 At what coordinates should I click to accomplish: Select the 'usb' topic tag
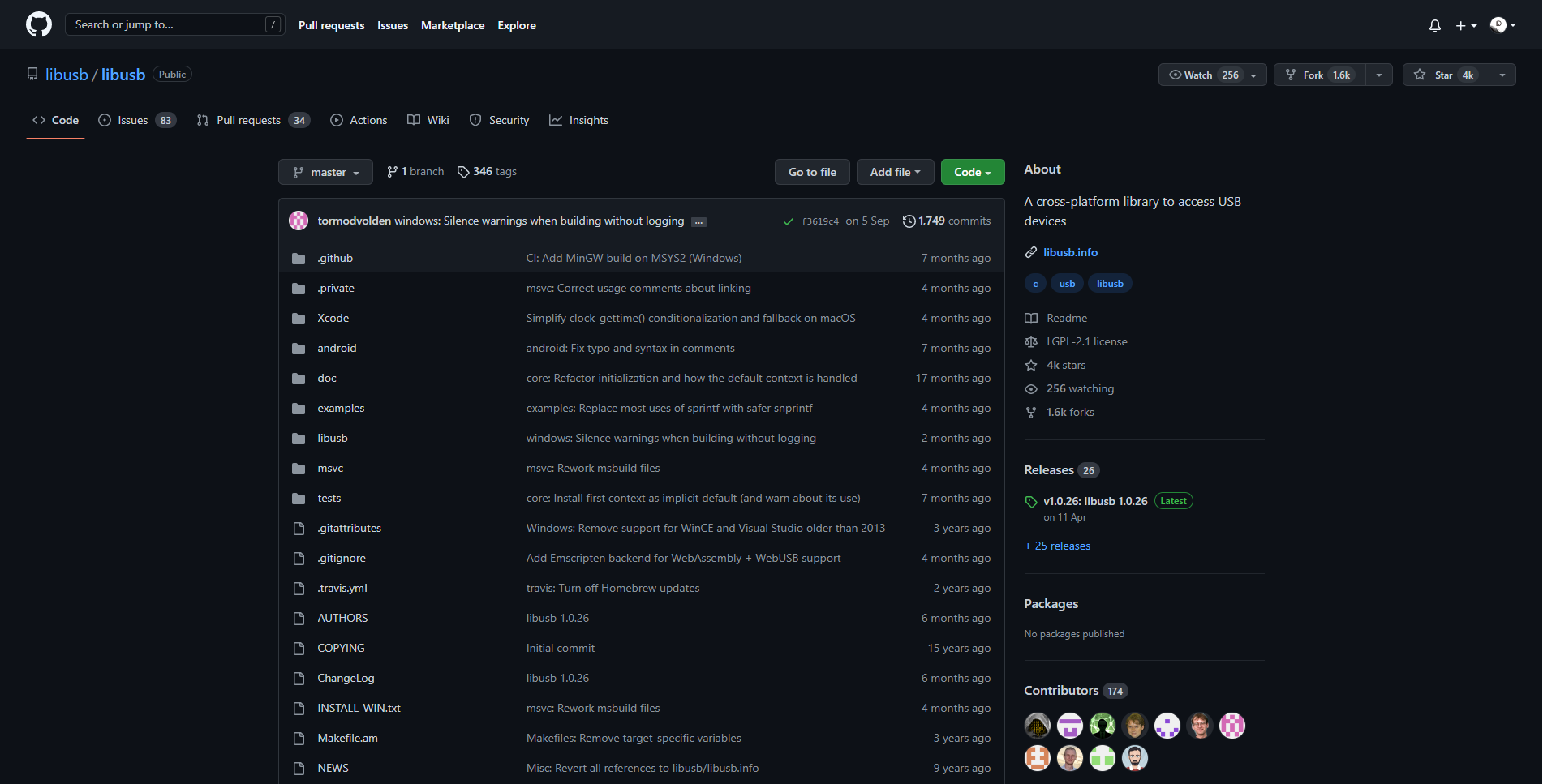click(x=1067, y=284)
